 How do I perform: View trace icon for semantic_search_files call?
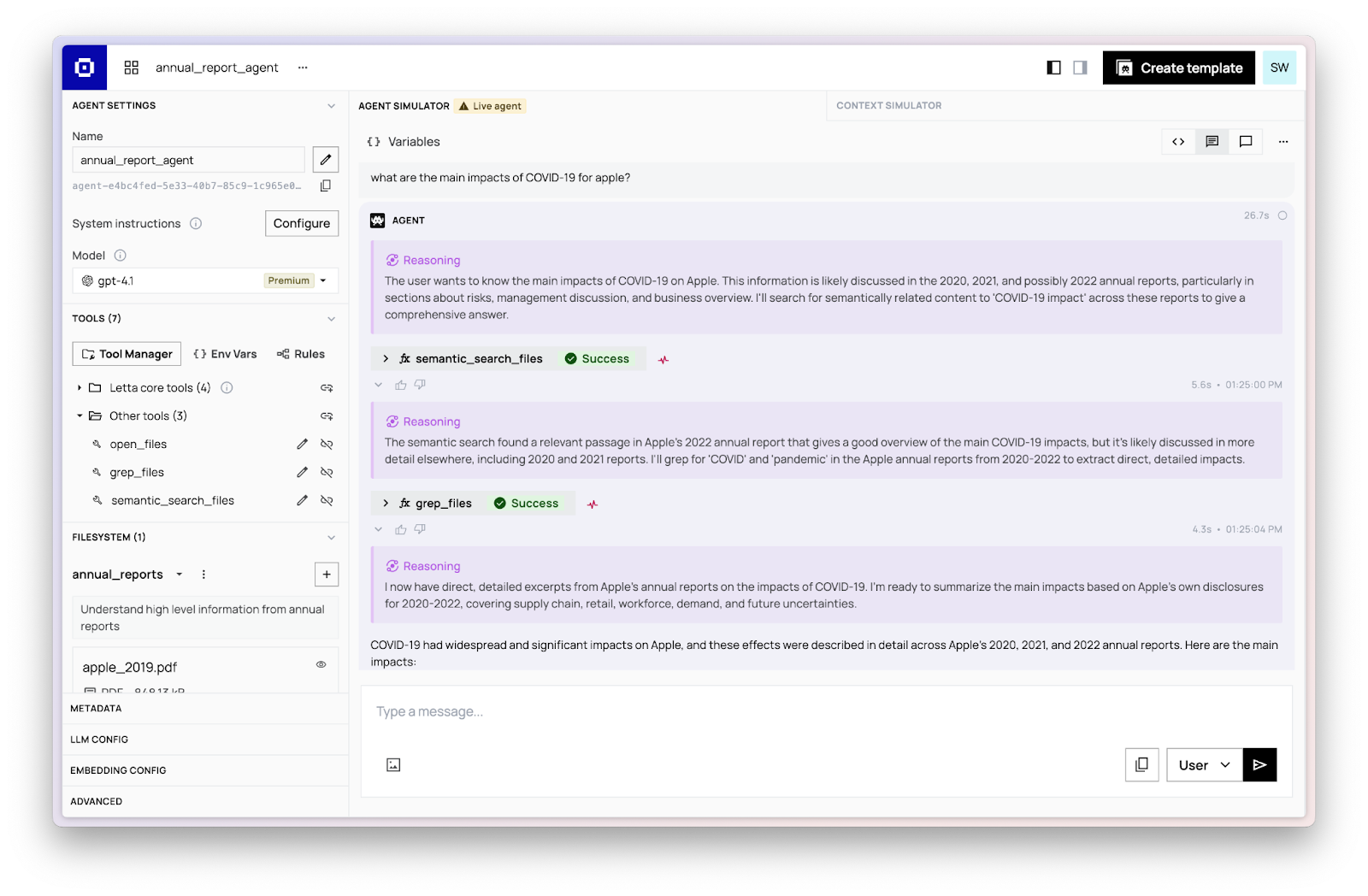point(663,360)
